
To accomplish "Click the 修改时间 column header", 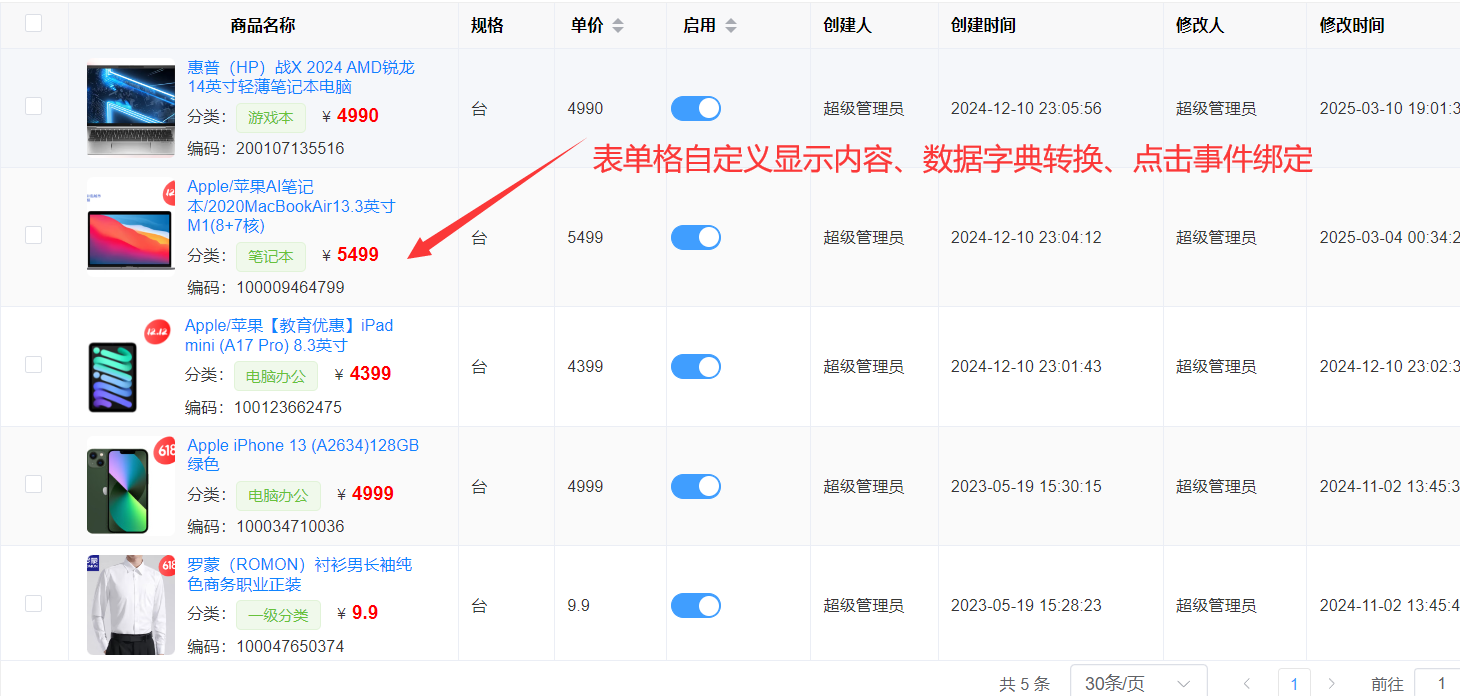I will point(1352,26).
